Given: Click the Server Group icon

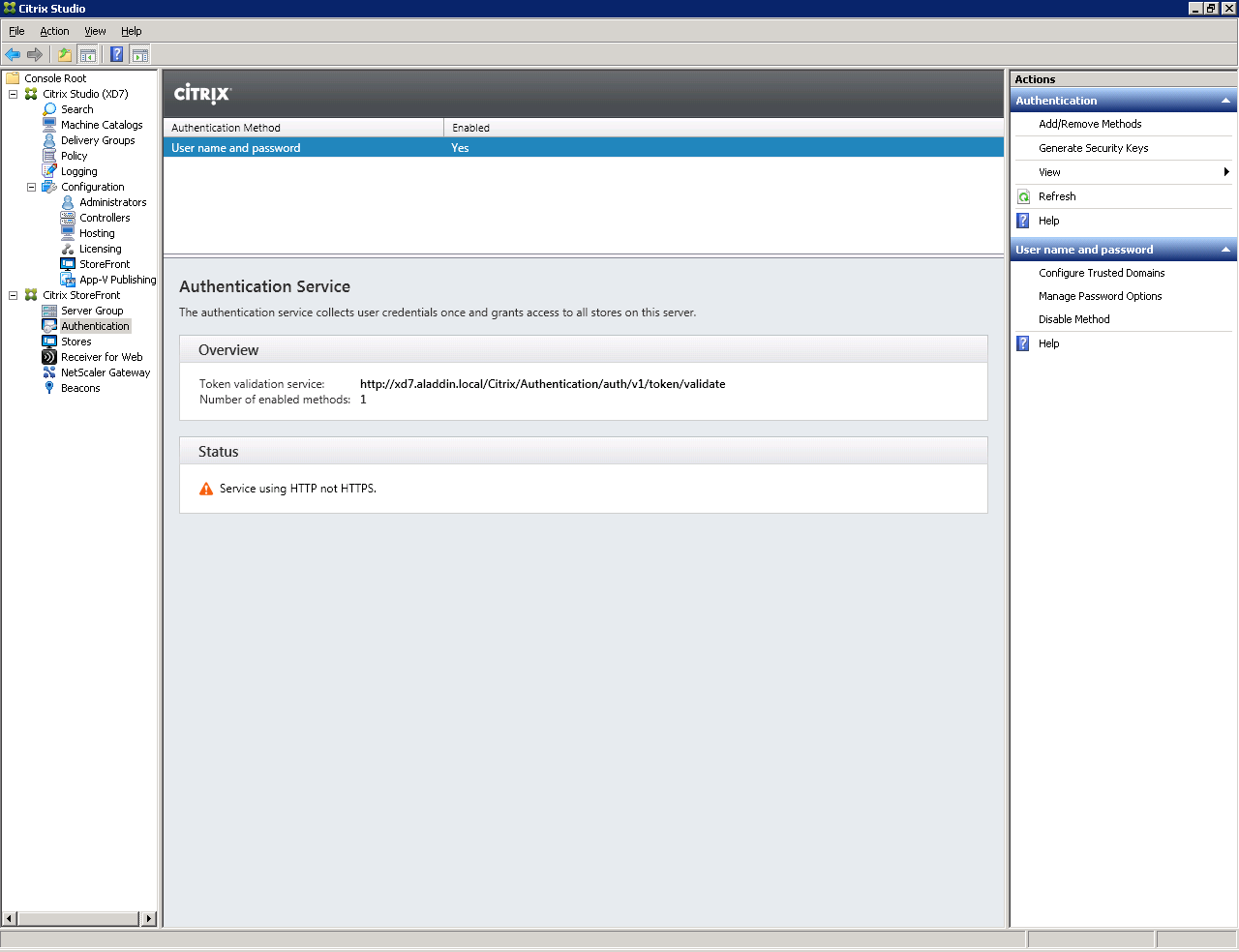Looking at the screenshot, I should pyautogui.click(x=49, y=311).
